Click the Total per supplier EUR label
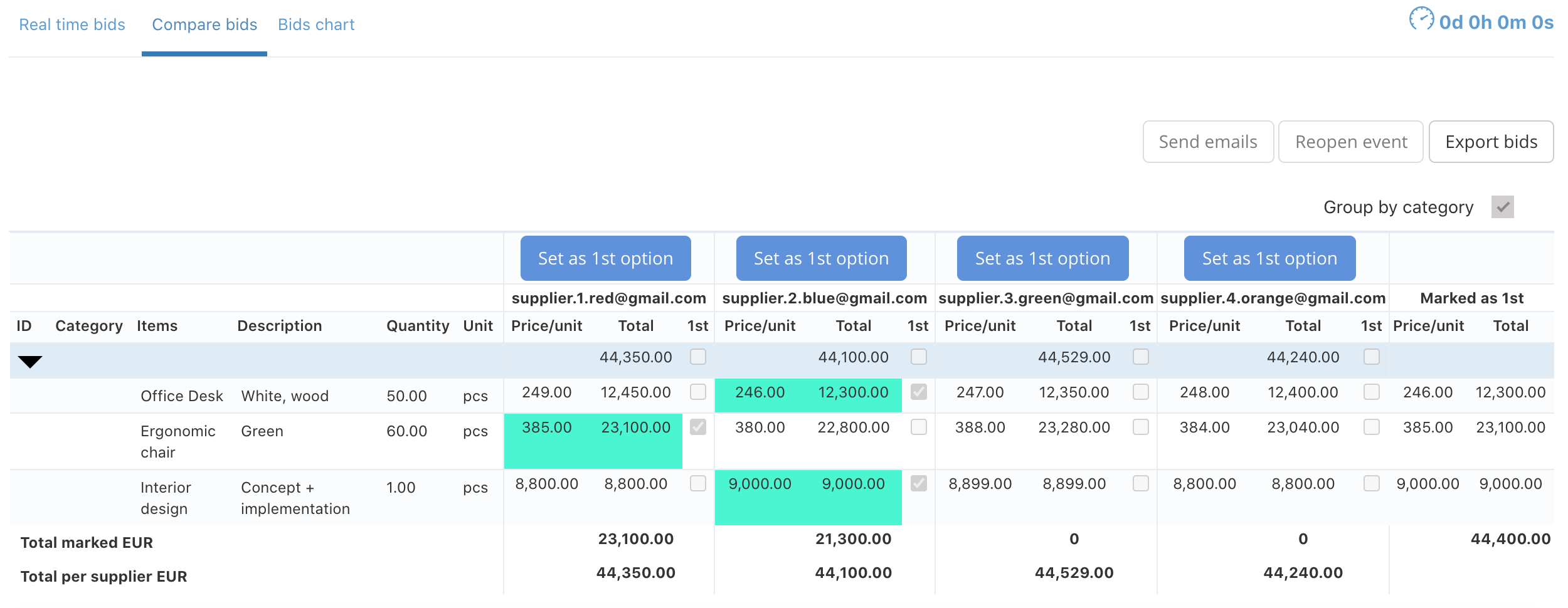Viewport: 1568px width, 608px height. coord(103,577)
